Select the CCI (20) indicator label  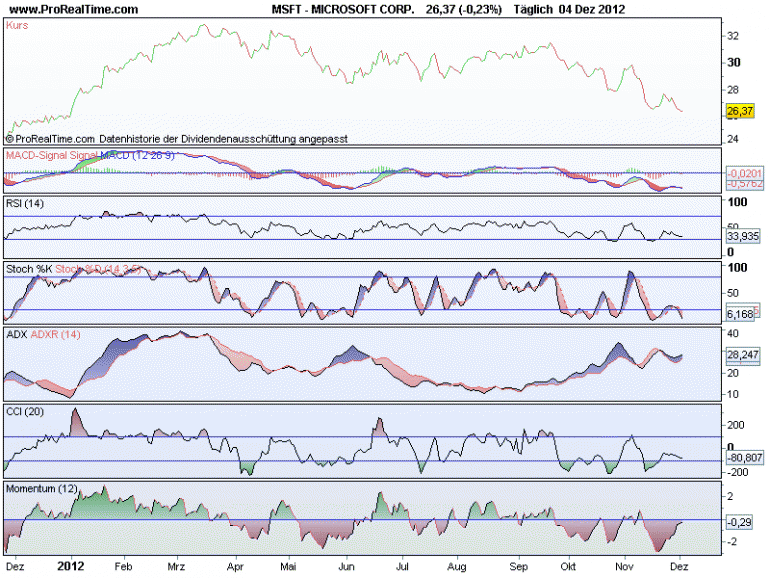25,412
